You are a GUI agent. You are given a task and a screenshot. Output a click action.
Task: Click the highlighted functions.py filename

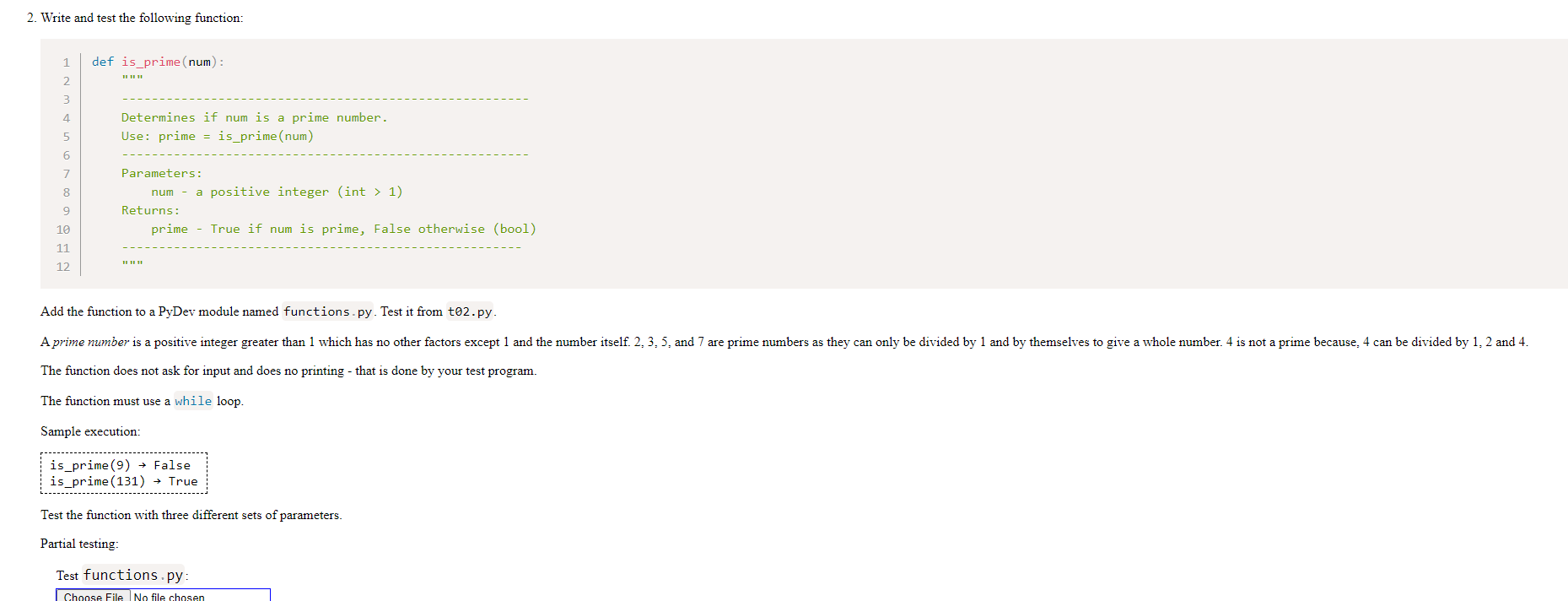coord(326,311)
